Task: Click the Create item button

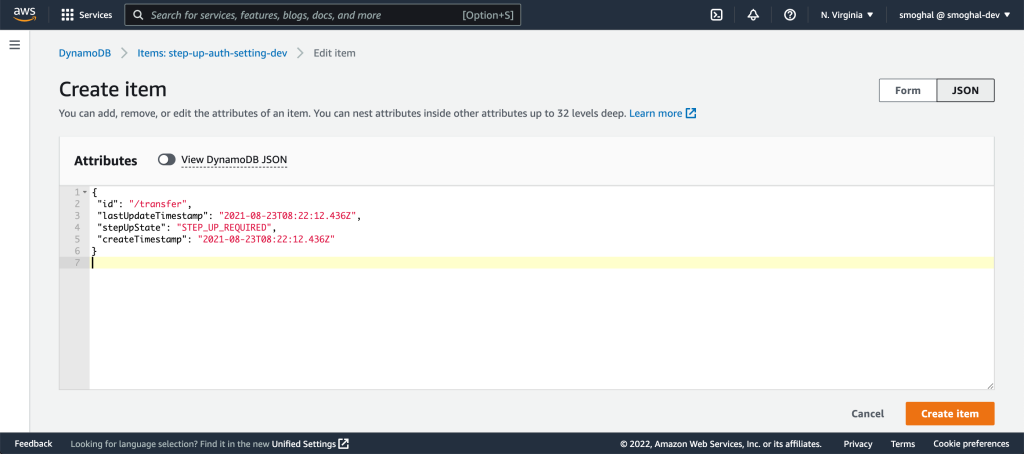Action: coord(950,413)
